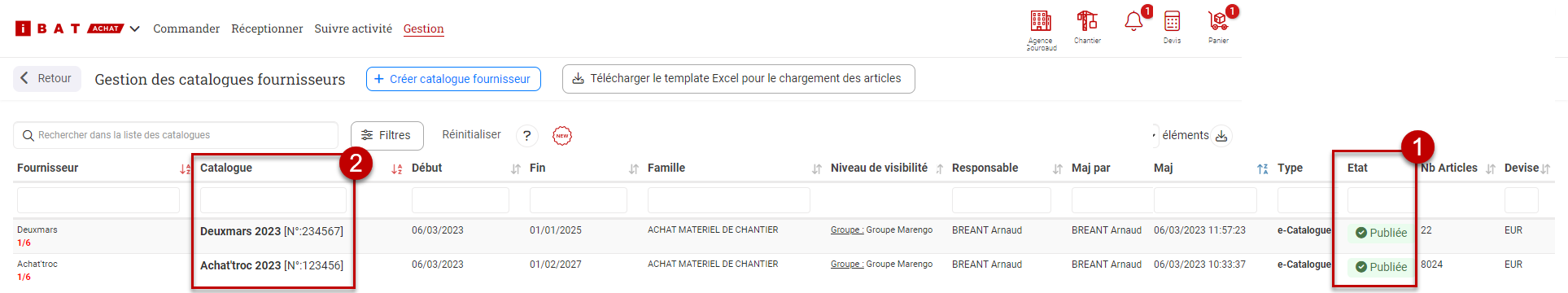Click the question mark help icon

coord(527,136)
